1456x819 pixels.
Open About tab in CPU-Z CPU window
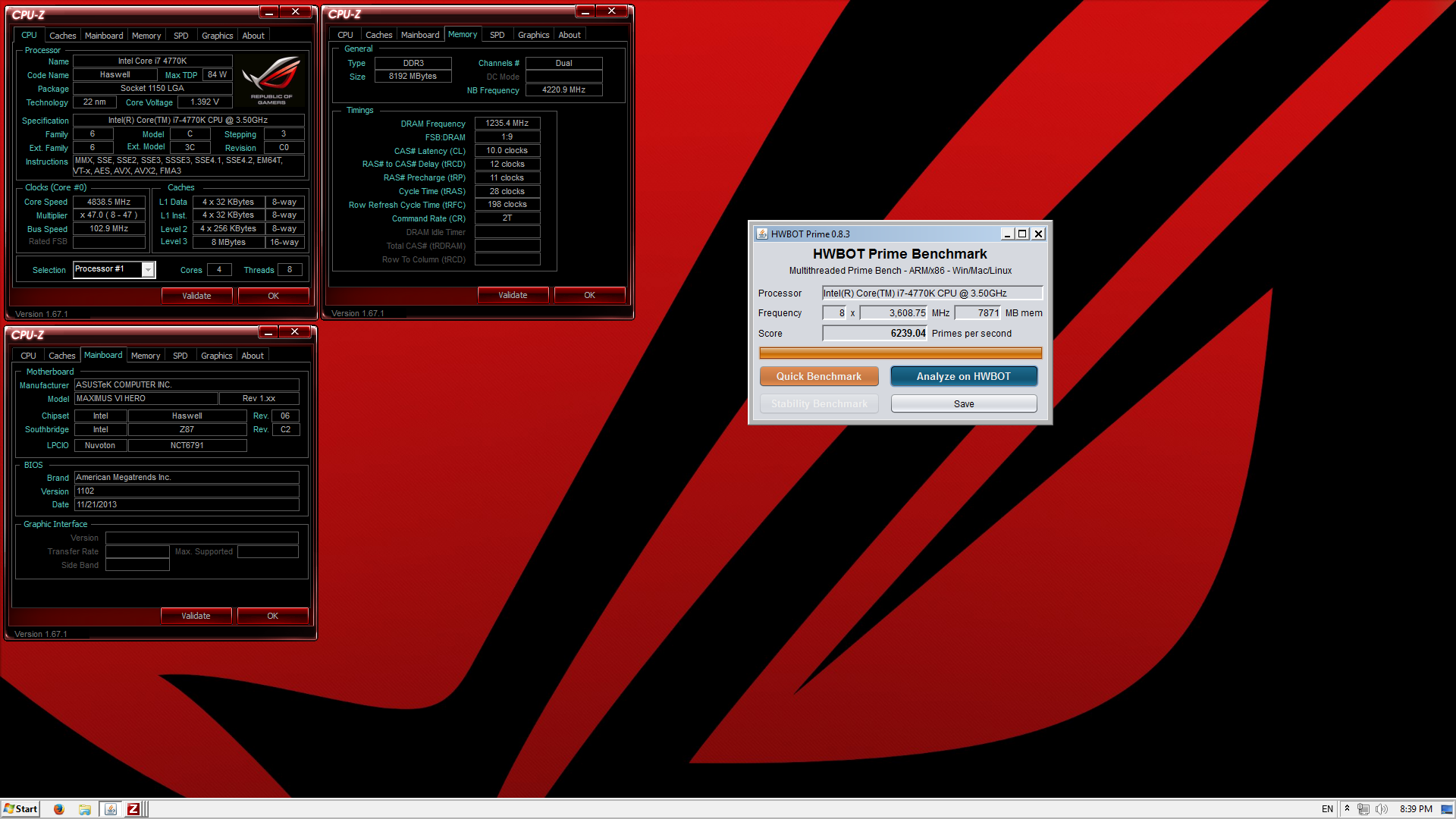253,36
